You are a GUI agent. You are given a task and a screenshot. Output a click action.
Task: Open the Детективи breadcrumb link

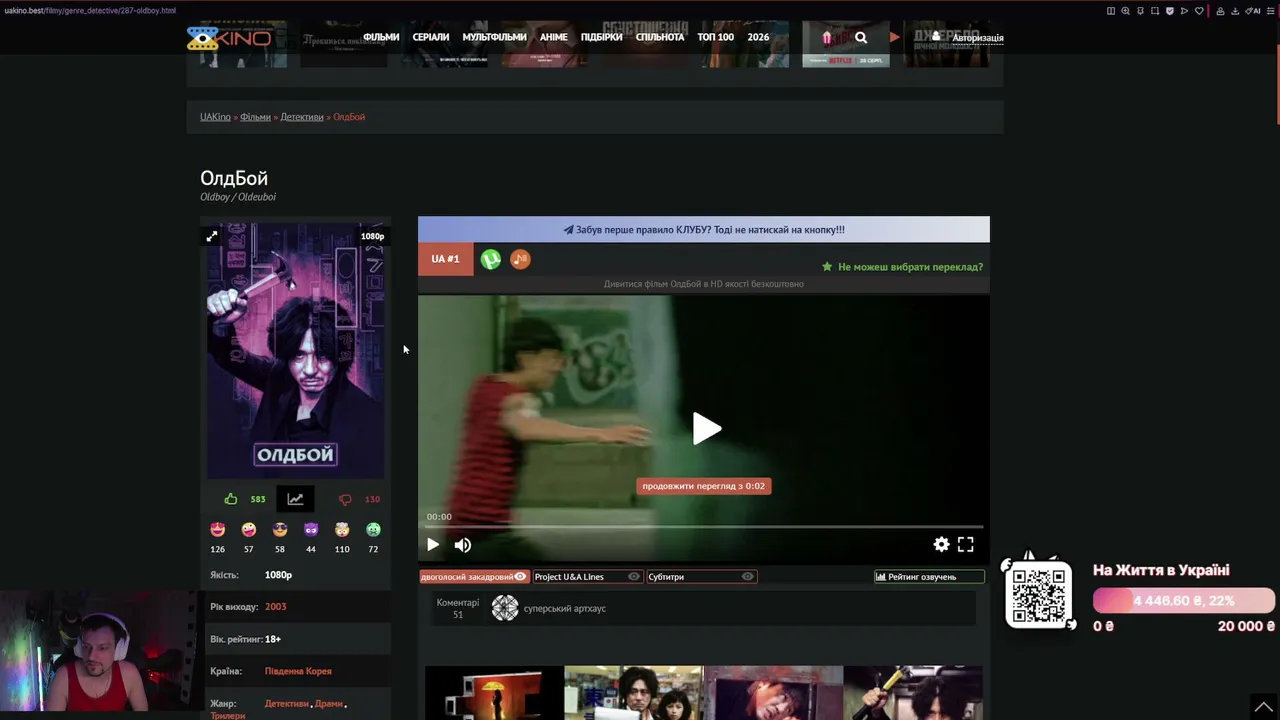coord(302,117)
